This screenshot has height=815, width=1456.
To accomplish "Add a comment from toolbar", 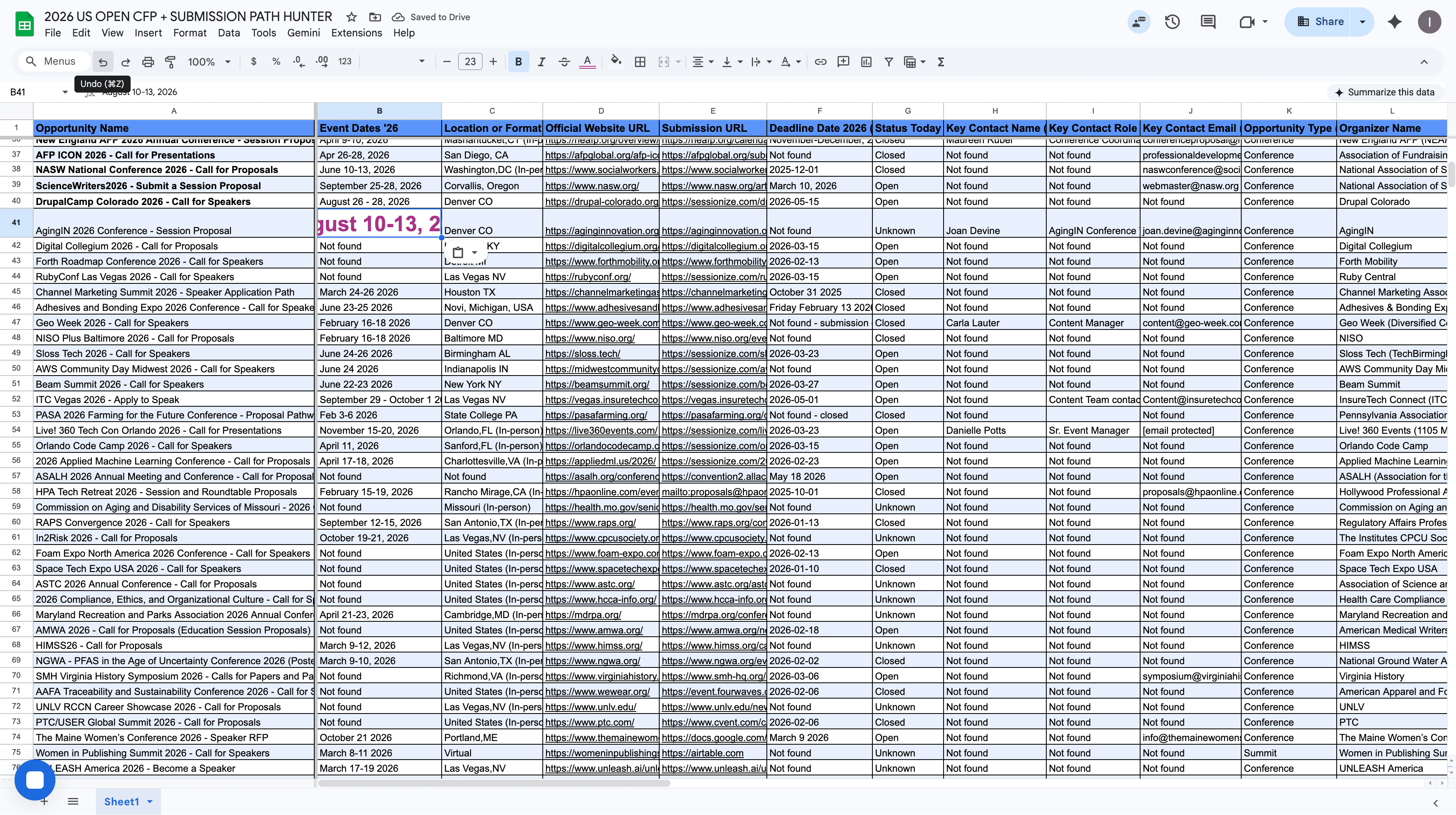I will (x=843, y=61).
